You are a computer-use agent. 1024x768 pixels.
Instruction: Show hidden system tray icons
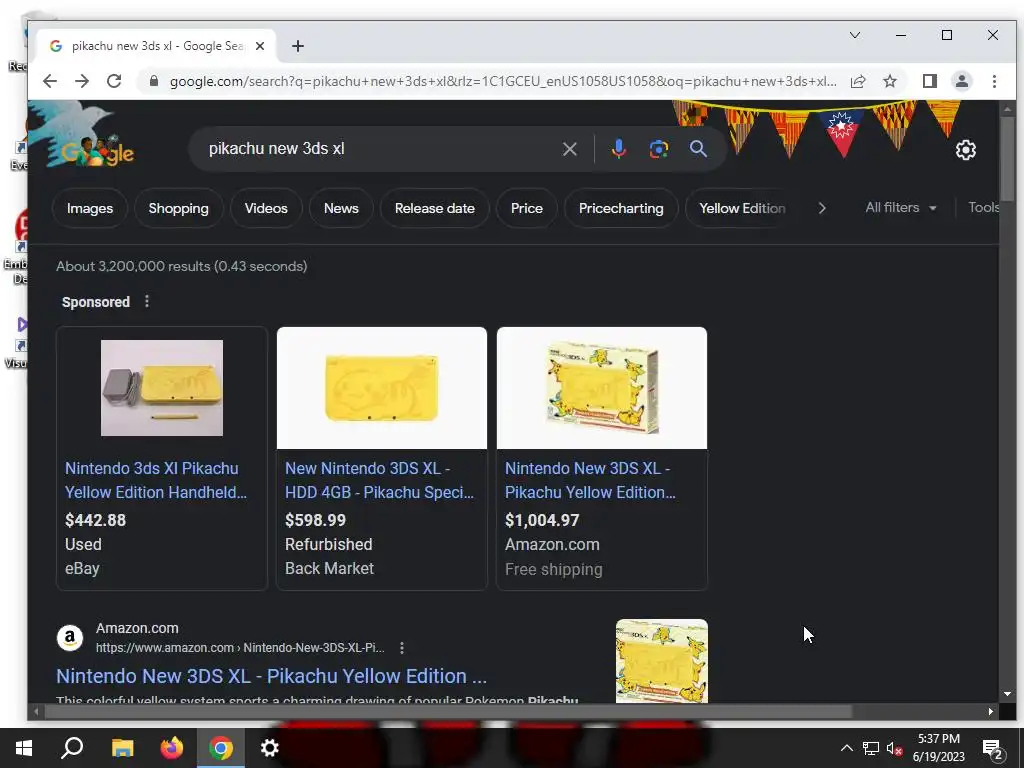[846, 748]
